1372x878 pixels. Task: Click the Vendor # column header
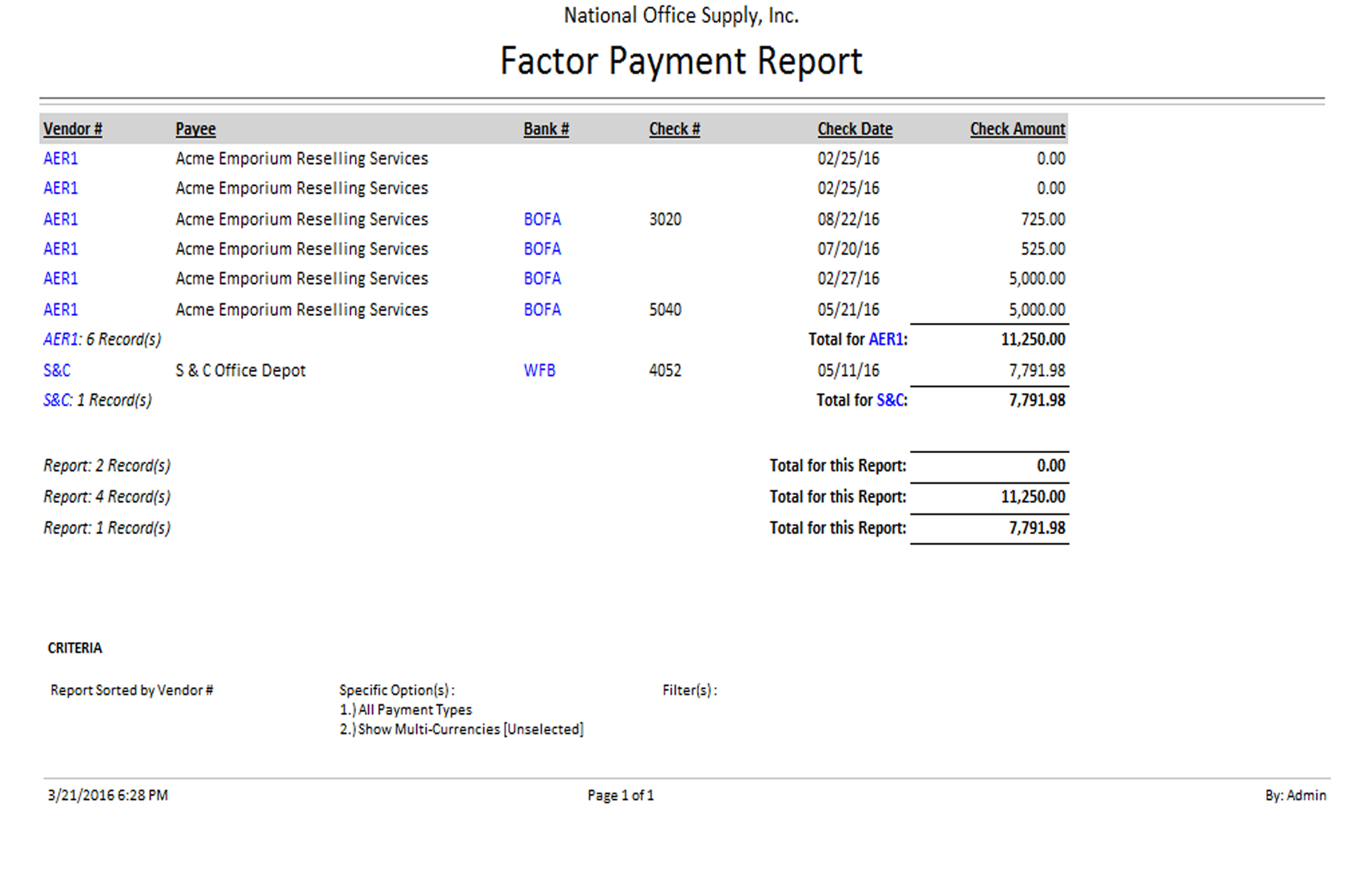[x=72, y=129]
